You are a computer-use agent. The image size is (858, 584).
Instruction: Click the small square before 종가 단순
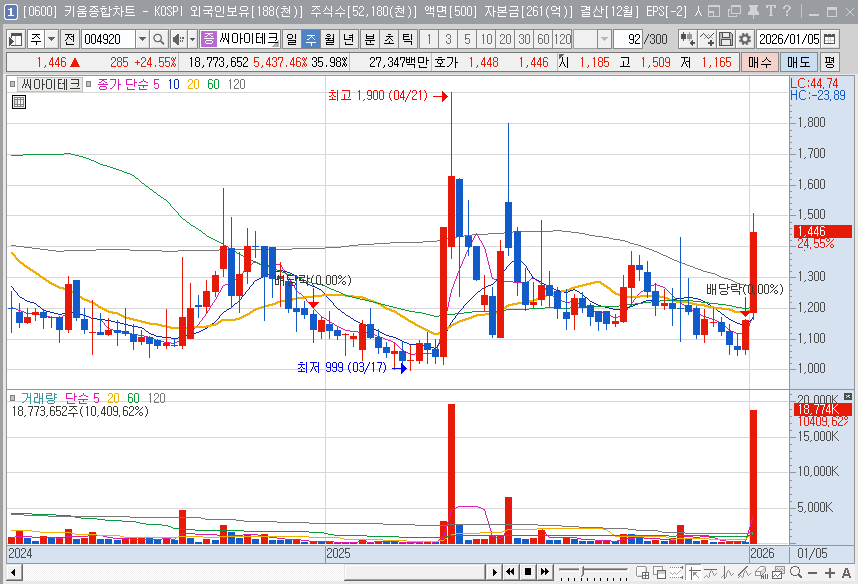click(x=89, y=84)
